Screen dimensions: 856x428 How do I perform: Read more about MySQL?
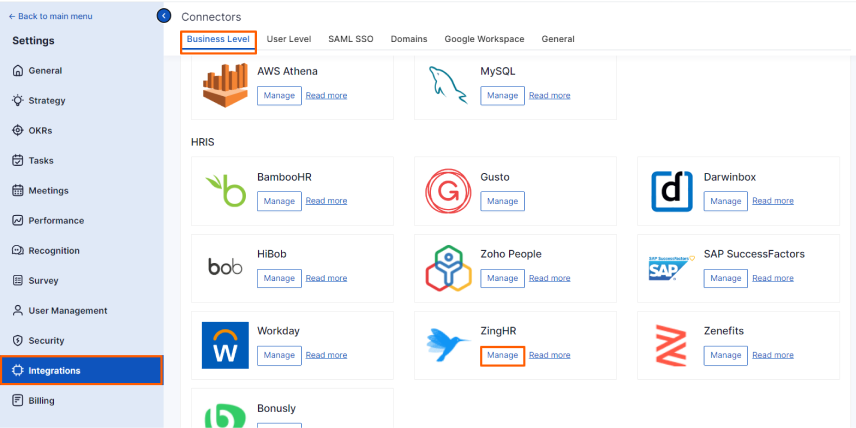550,96
